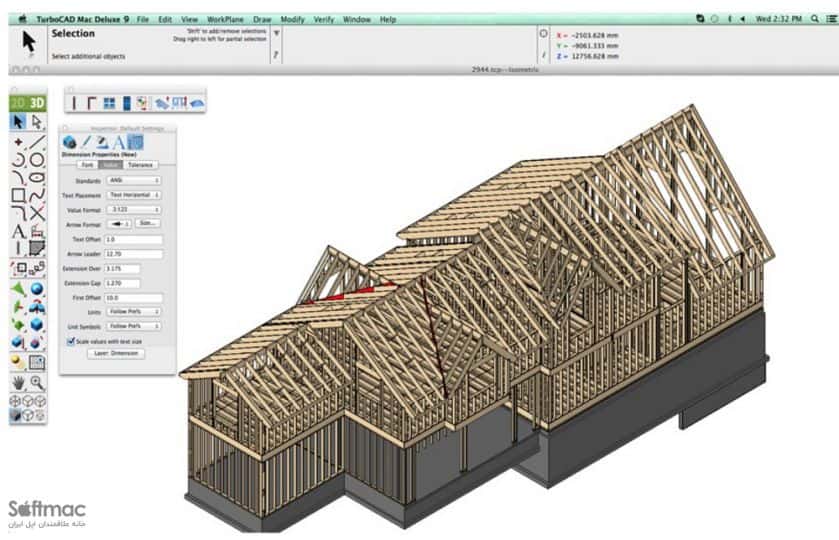Open the pen attributes tab in the Inspector
Viewport: 839px width, 540px height.
86,142
